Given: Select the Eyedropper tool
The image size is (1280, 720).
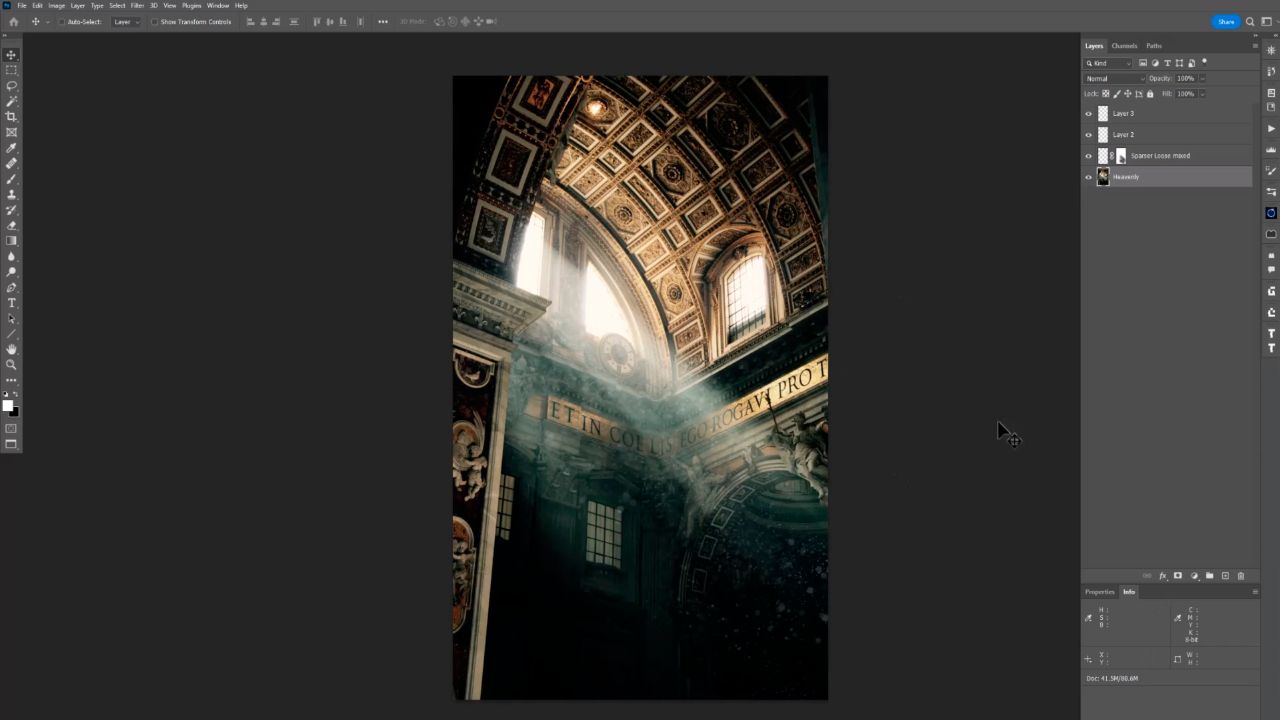Looking at the screenshot, I should click(x=11, y=148).
